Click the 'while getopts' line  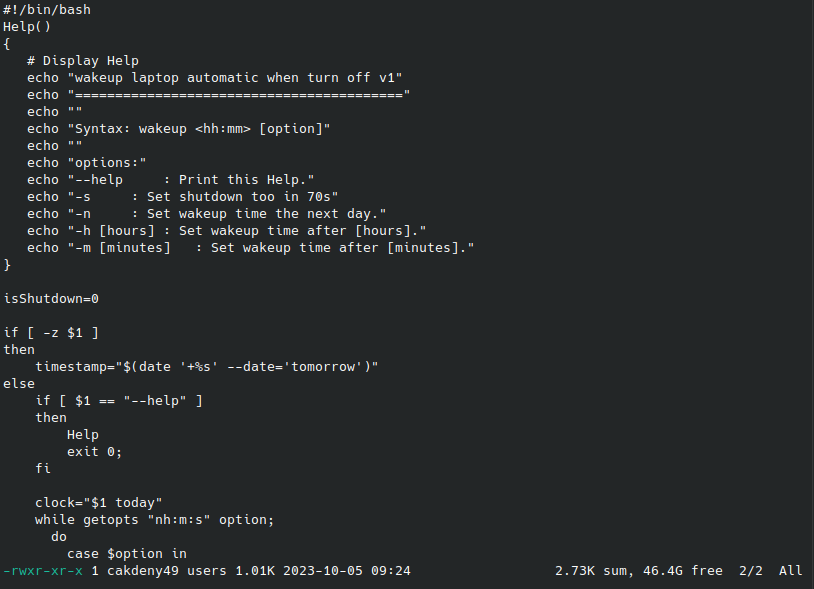(154, 519)
